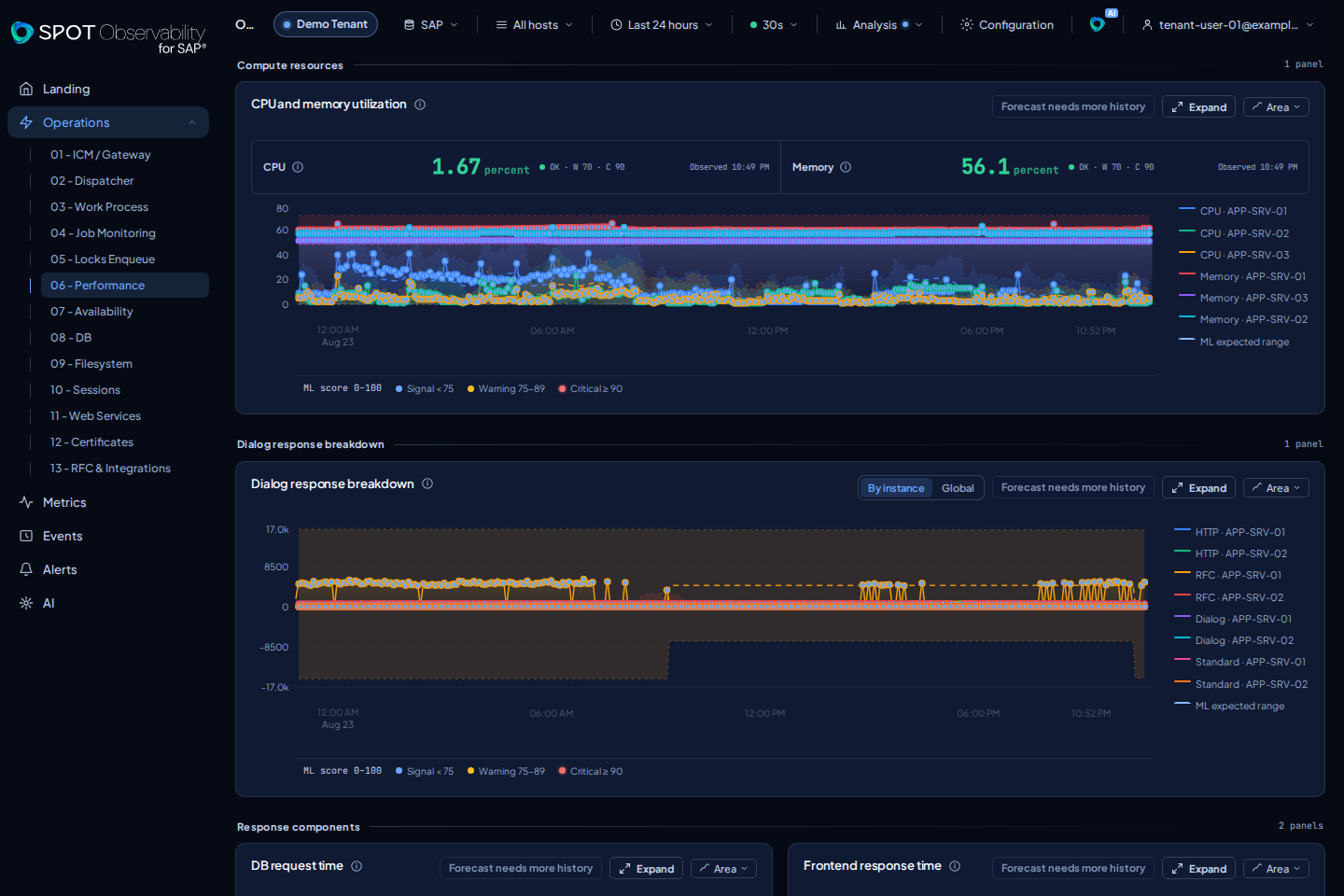The image size is (1344, 896).
Task: Click the Events icon in sidebar
Action: click(26, 536)
